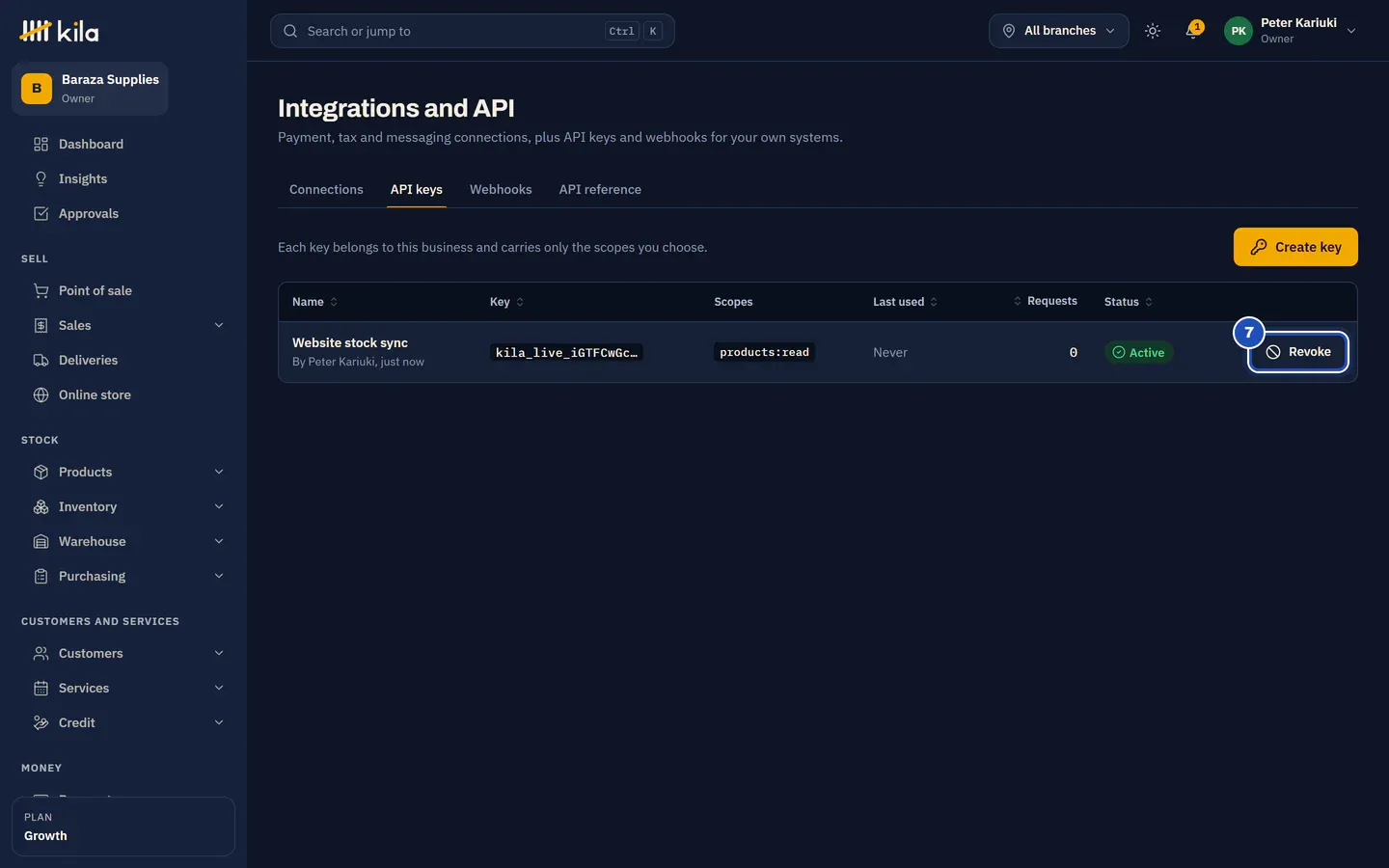Click the kila_live key value

(566, 352)
